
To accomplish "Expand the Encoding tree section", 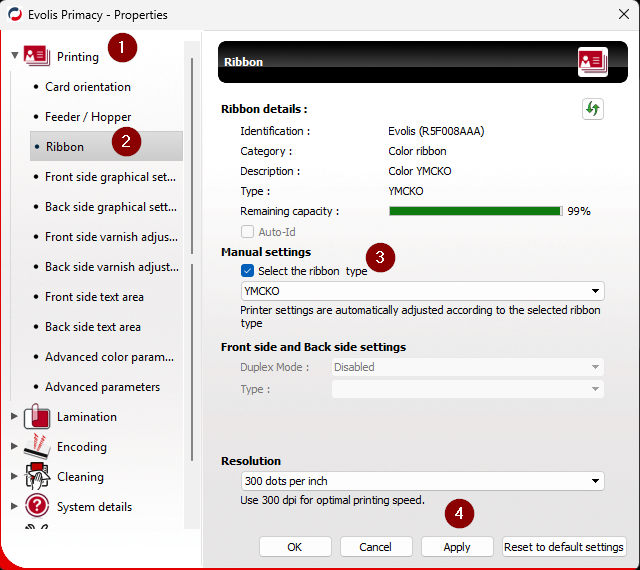I will click(14, 446).
